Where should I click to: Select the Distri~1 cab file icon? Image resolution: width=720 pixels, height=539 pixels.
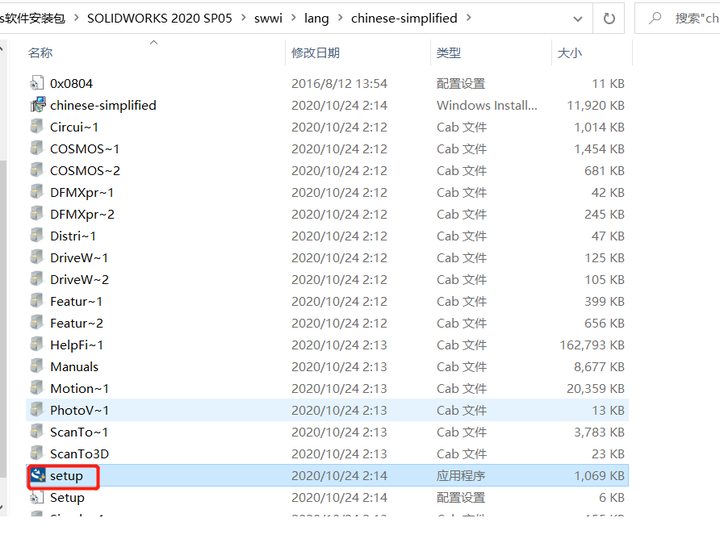[x=37, y=235]
